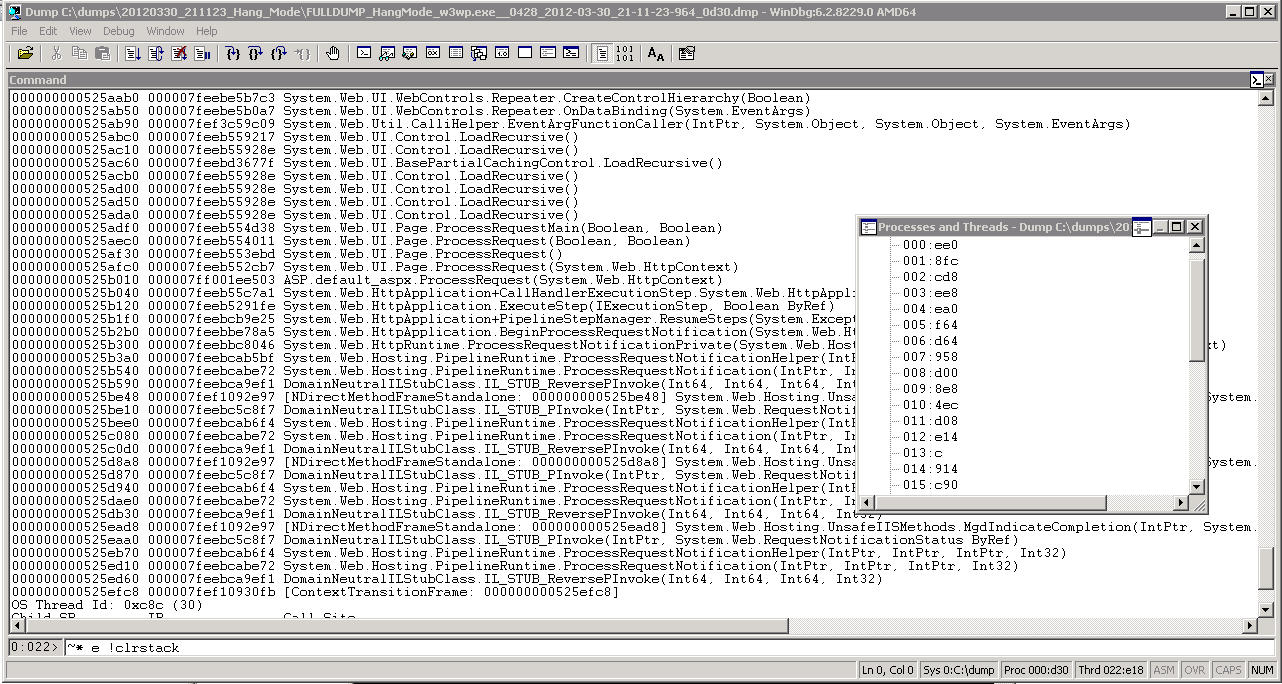The image size is (1282, 684).
Task: Click the Step Out braces icon
Action: [x=279, y=53]
